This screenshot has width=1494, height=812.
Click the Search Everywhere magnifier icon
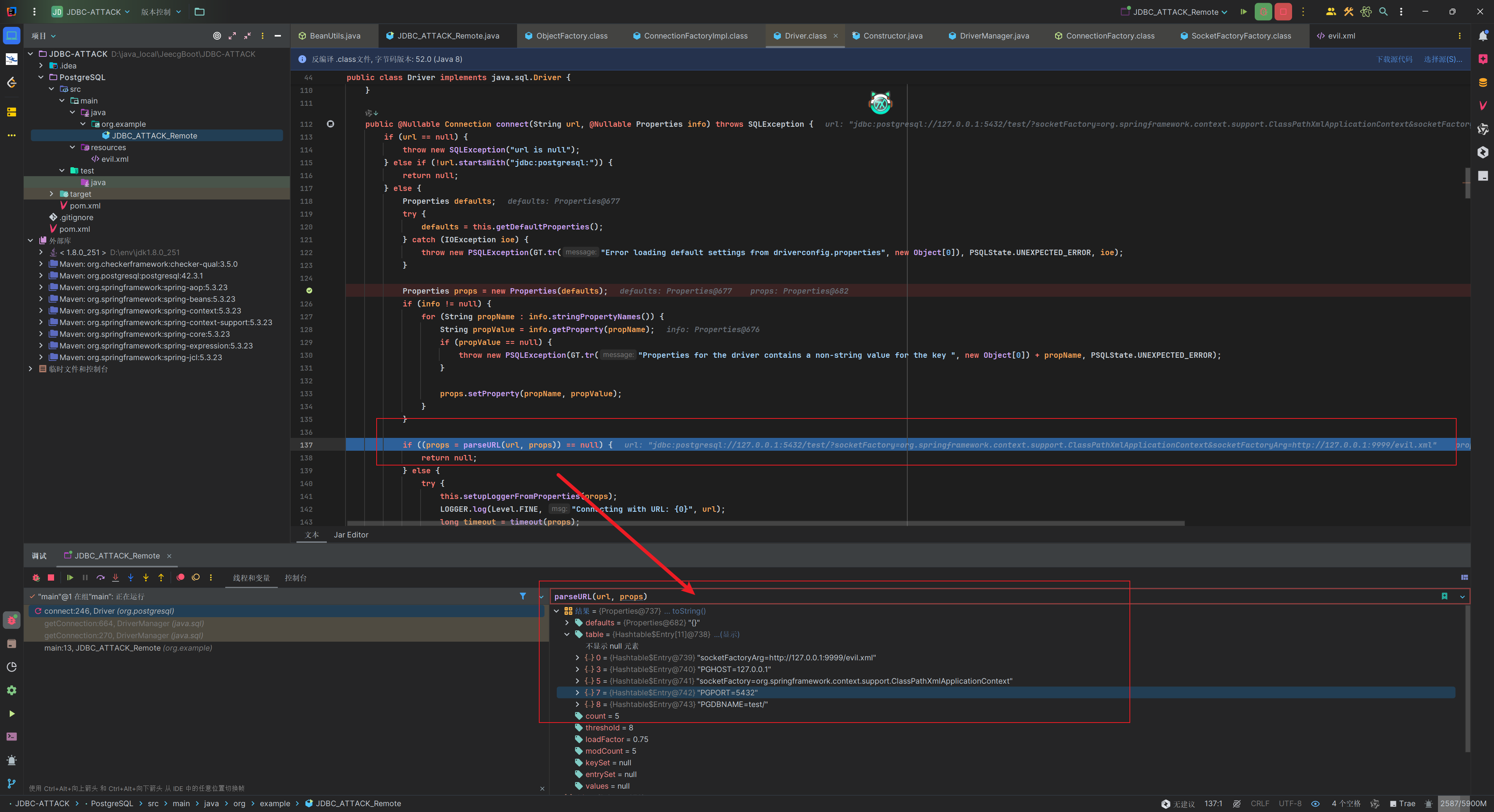pos(1383,12)
